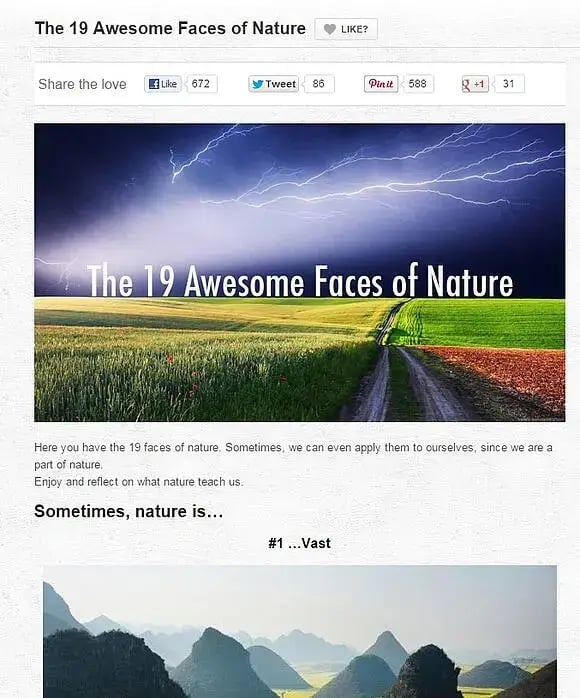The width and height of the screenshot is (580, 698).
Task: Click the Share the love label
Action: [82, 84]
